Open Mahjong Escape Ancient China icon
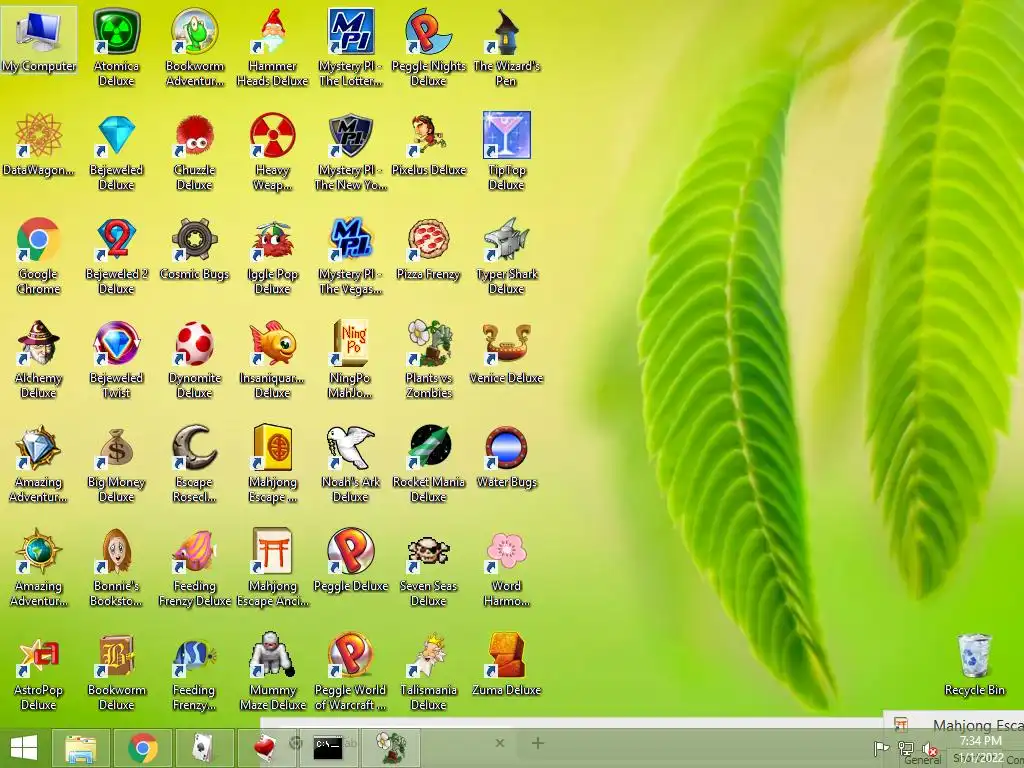 [272, 463]
